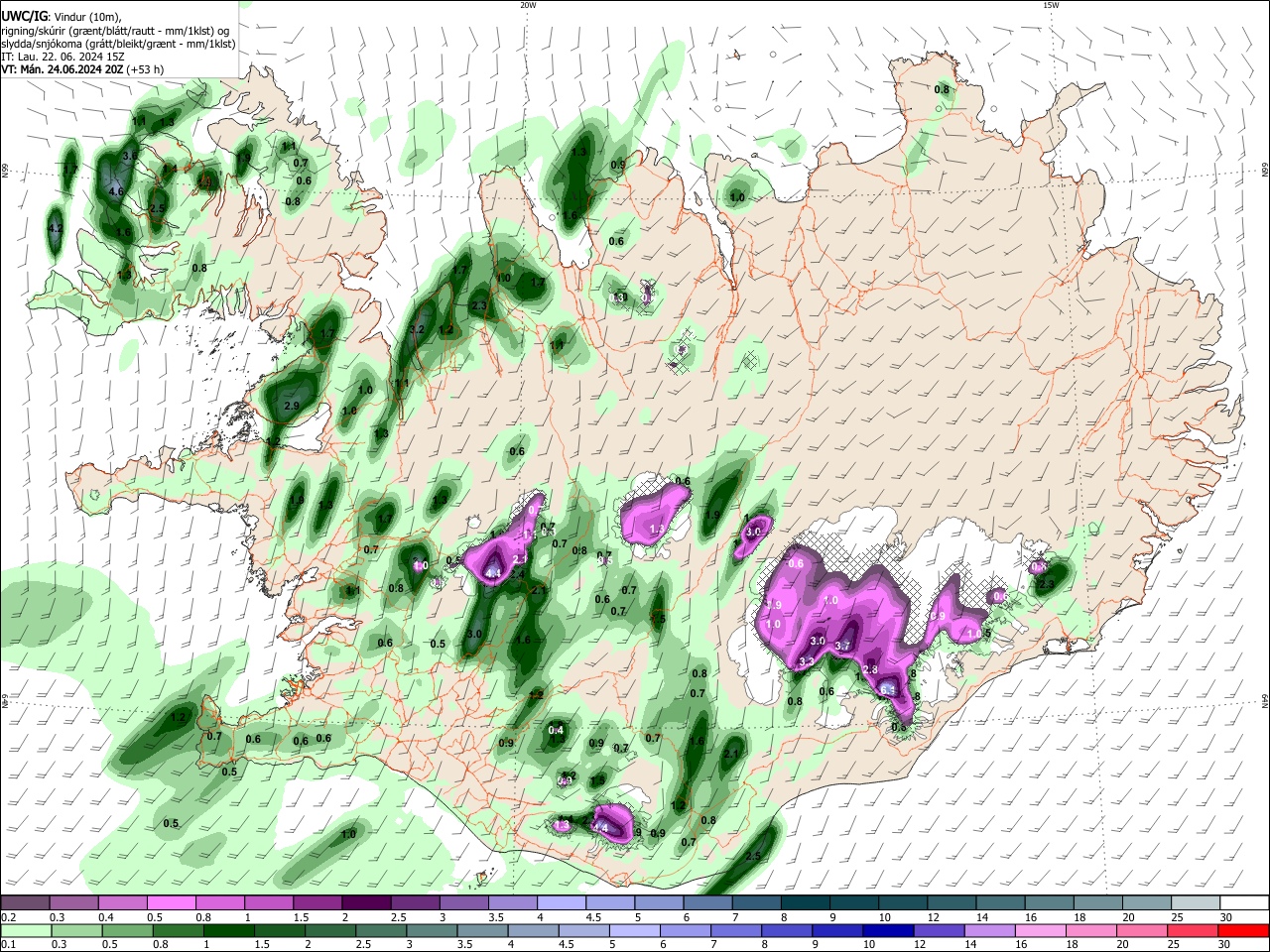Click the 15W longitude label
Screen dimensions: 1270x952
(1051, 5)
